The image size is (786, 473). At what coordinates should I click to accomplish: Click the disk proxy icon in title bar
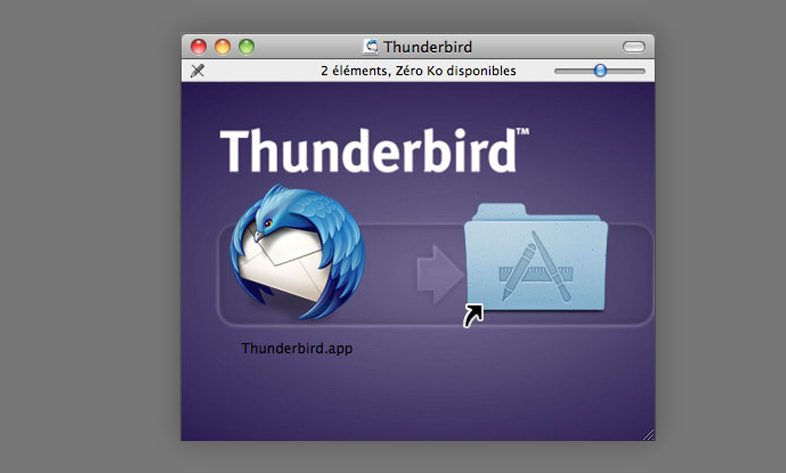pos(370,47)
